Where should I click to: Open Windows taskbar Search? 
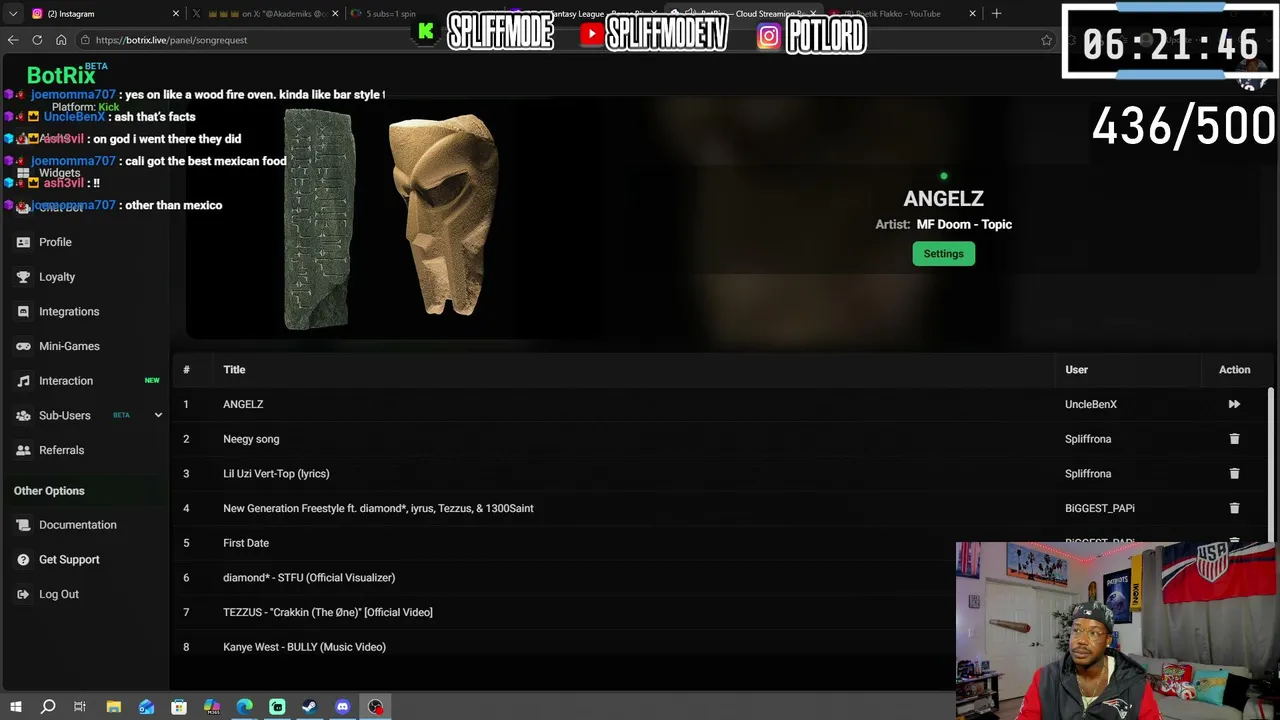pos(48,707)
